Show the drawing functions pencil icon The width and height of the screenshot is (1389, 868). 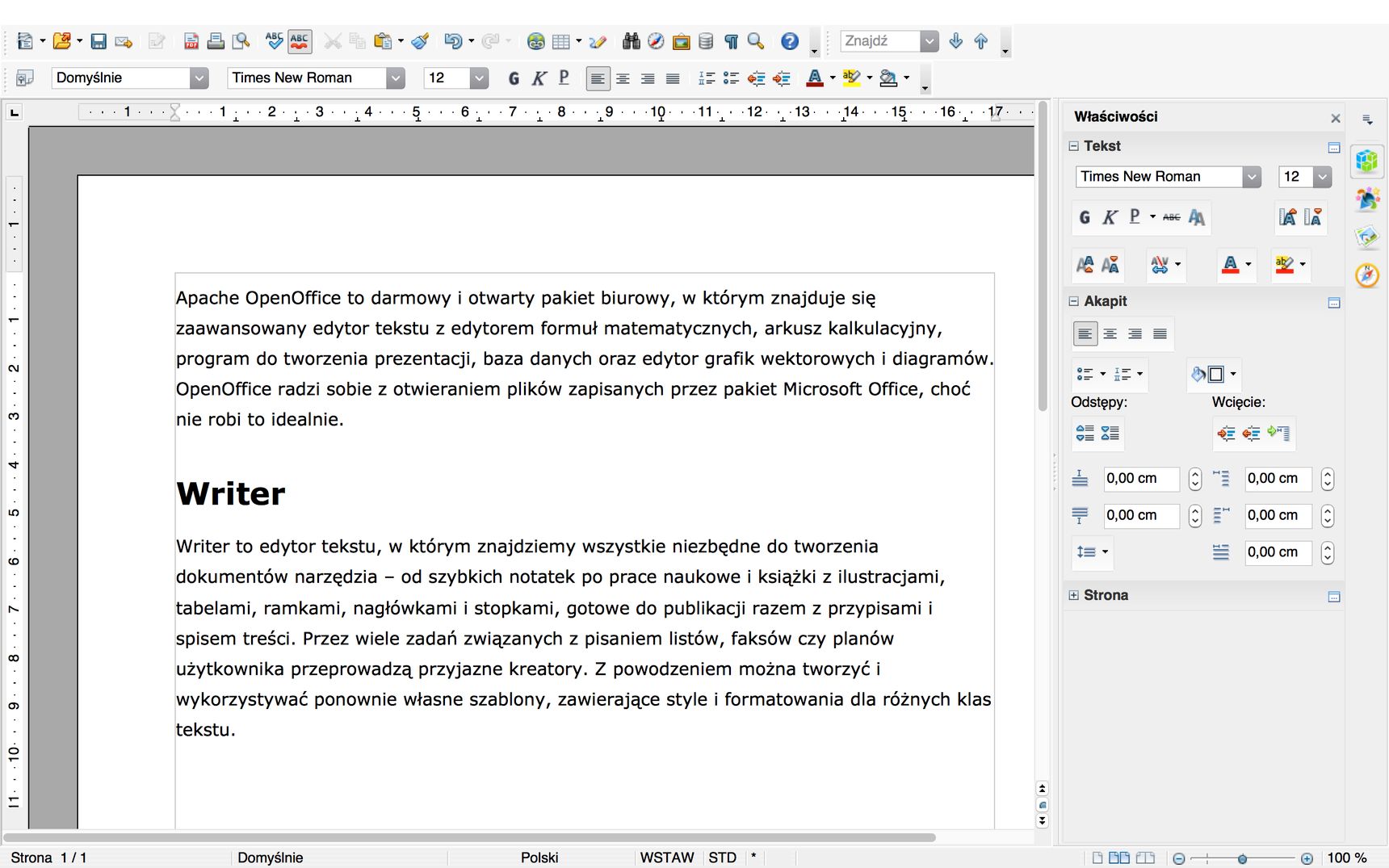pos(598,41)
